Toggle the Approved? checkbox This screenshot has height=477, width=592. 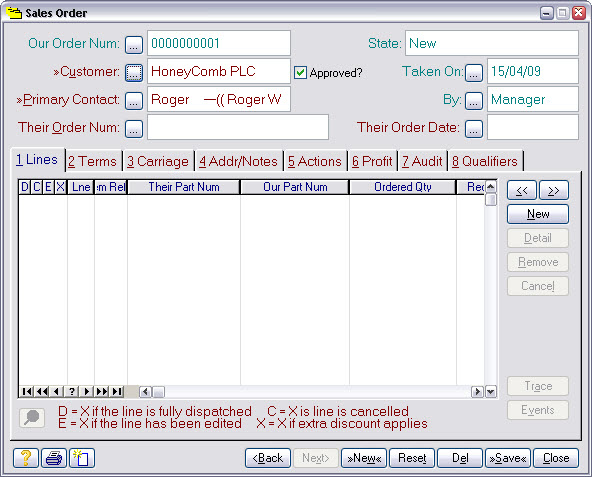click(x=301, y=73)
